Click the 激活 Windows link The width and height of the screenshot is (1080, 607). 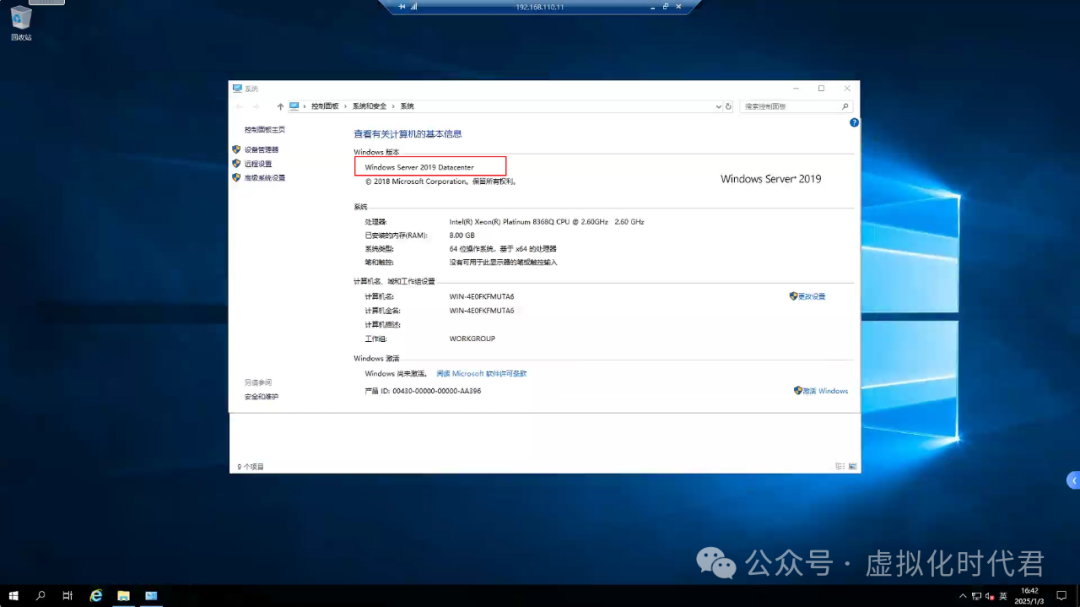(825, 391)
